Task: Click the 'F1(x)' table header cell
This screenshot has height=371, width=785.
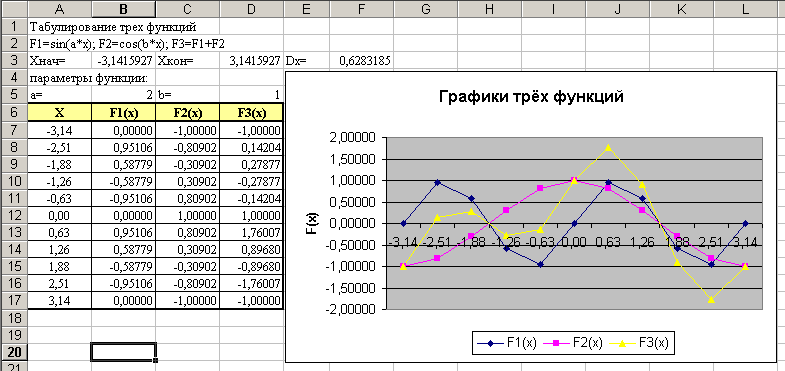Action: [x=124, y=112]
